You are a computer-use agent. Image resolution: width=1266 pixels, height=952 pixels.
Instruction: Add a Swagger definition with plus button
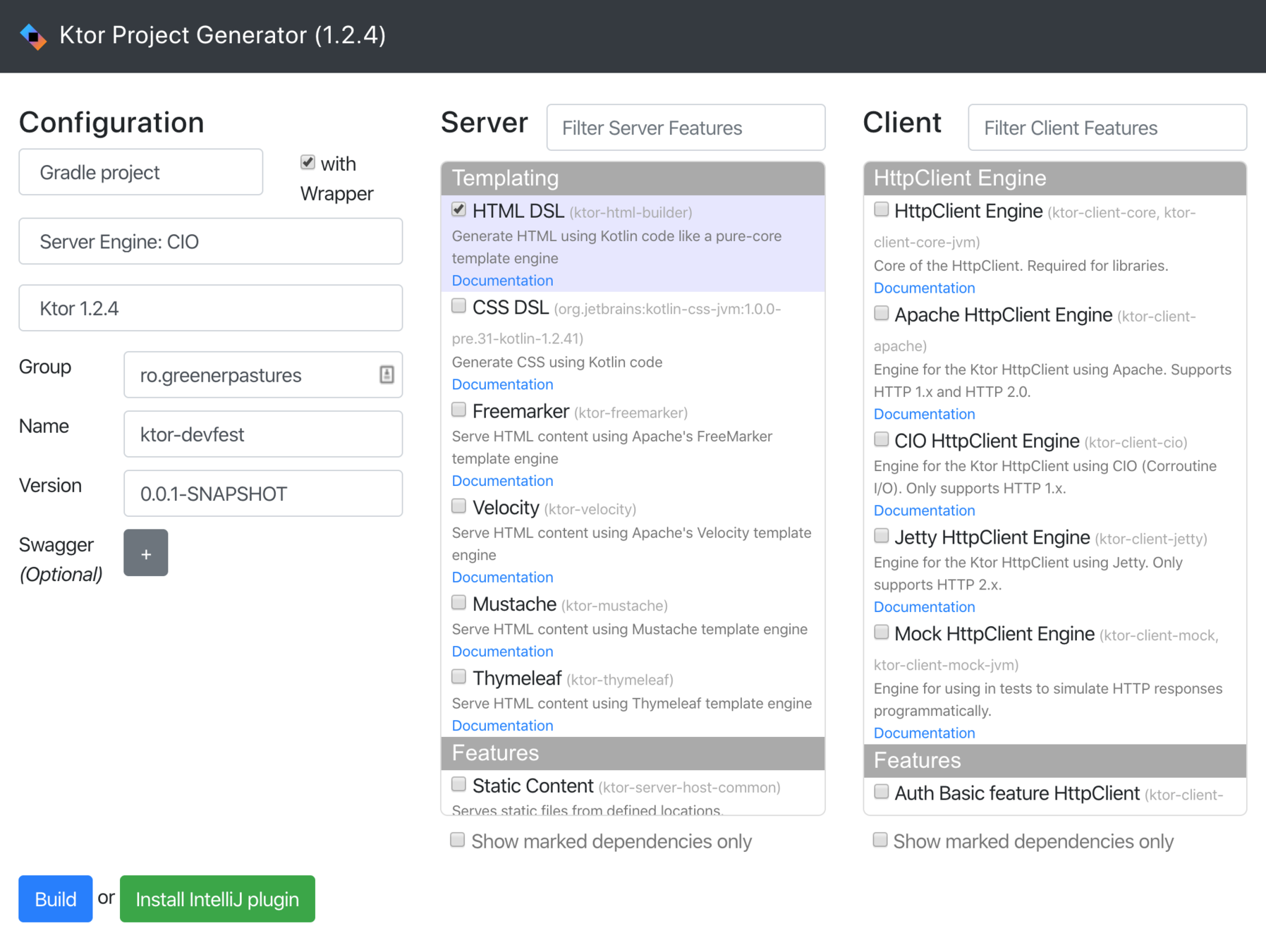coord(146,553)
